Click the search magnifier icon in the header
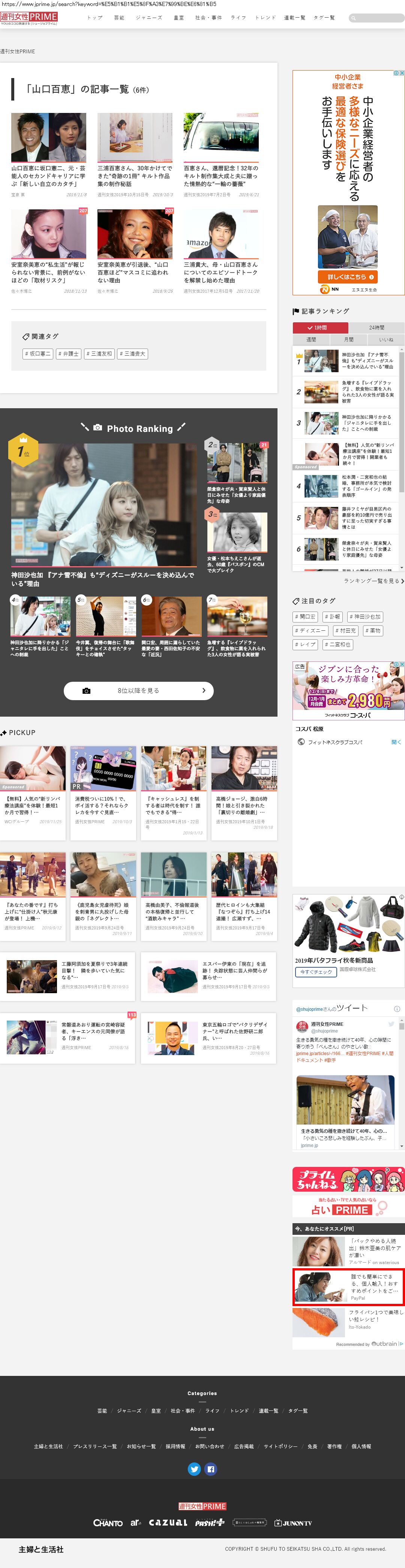Image resolution: width=405 pixels, height=1568 pixels. pos(353,18)
